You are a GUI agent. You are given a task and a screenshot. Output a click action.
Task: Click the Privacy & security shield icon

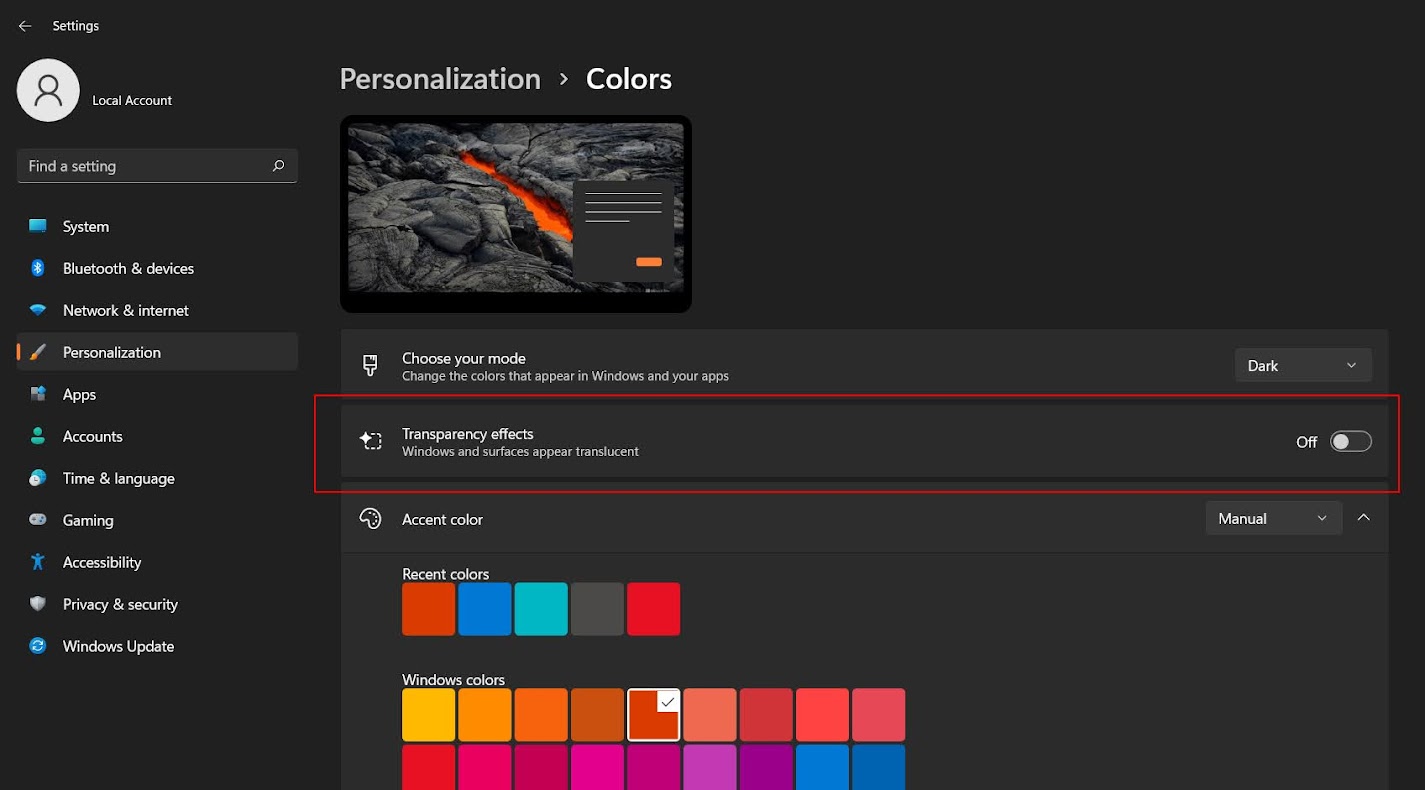point(38,604)
